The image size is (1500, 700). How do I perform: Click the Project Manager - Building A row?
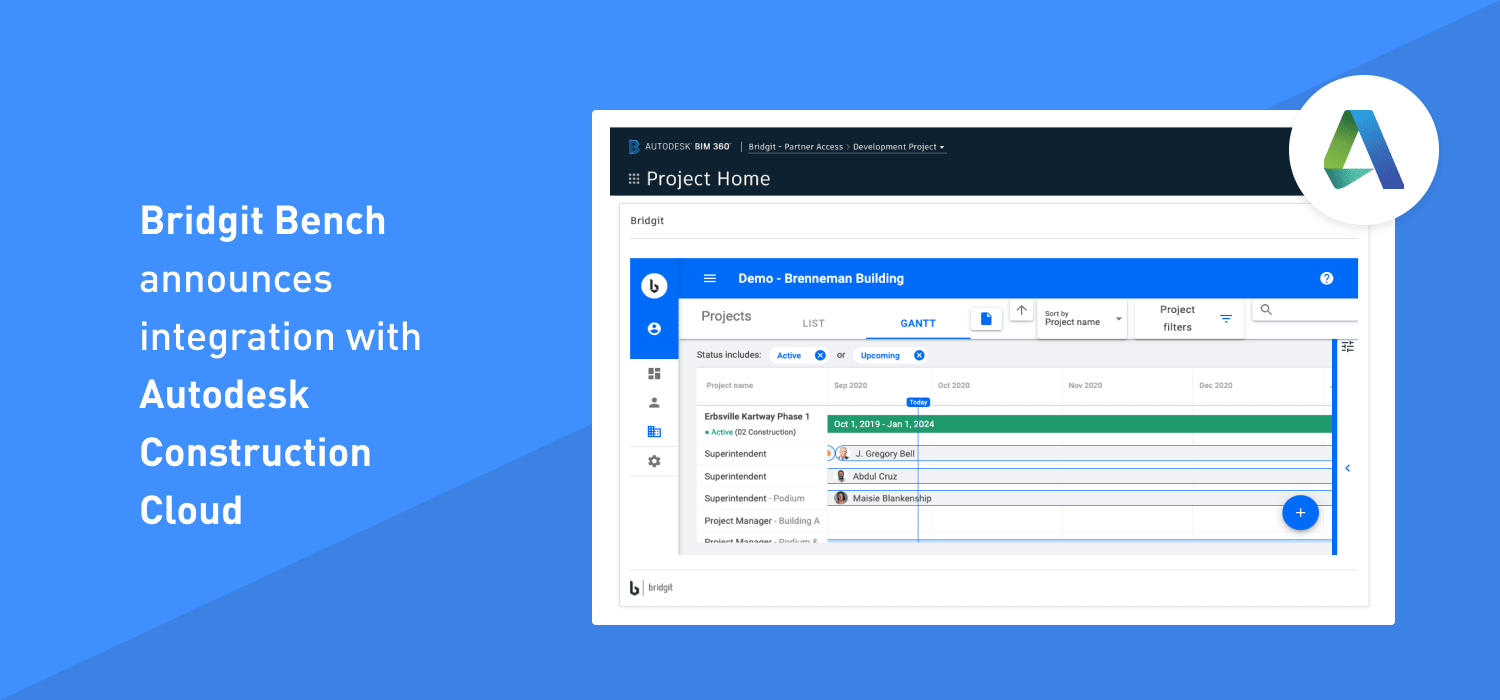(762, 521)
